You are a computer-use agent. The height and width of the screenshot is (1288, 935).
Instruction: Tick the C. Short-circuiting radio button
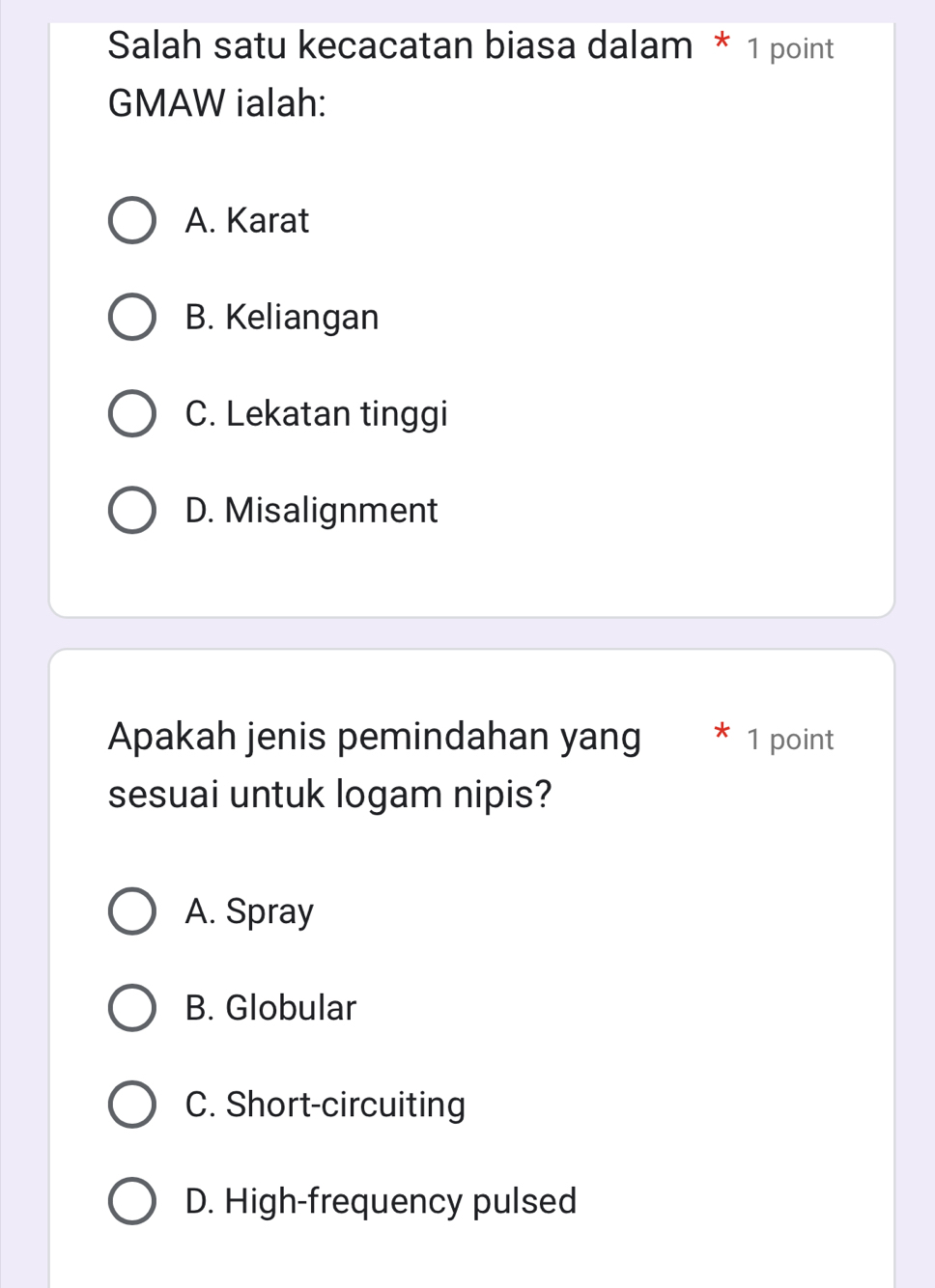point(131,1105)
